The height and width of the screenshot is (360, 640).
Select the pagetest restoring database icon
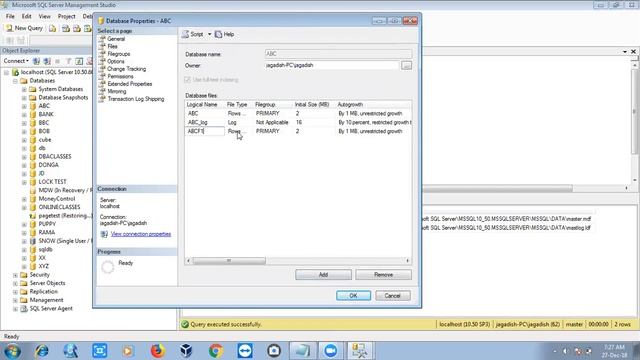[x=33, y=216]
